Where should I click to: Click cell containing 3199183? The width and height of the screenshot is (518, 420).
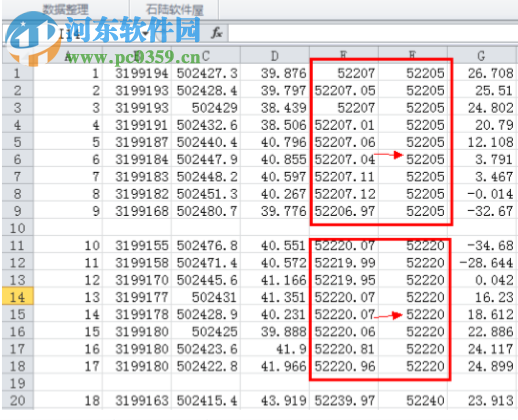(x=137, y=177)
